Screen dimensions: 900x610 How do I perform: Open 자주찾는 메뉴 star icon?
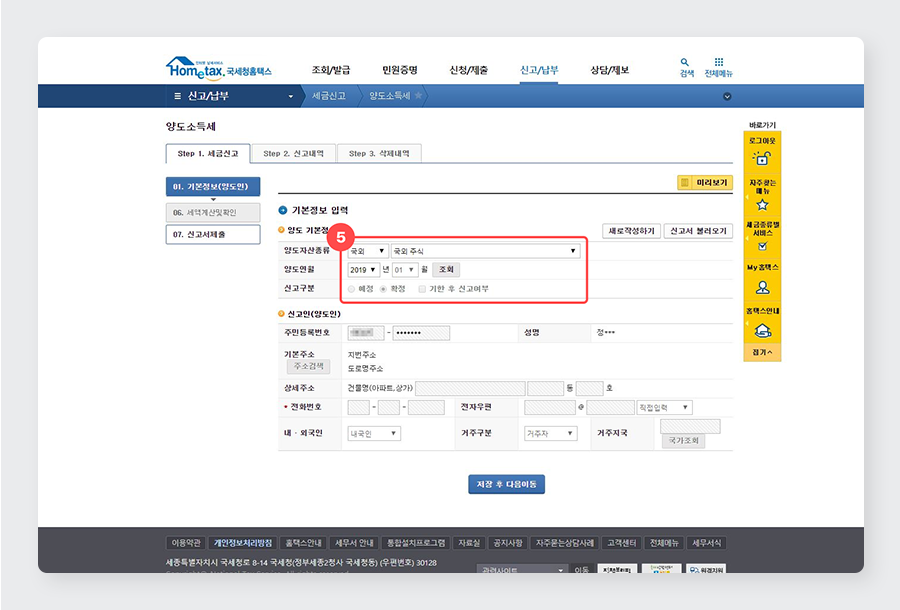pos(762,205)
